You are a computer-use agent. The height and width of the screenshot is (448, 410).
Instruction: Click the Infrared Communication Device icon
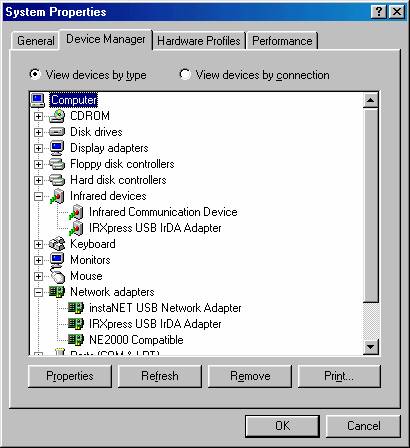pyautogui.click(x=76, y=212)
